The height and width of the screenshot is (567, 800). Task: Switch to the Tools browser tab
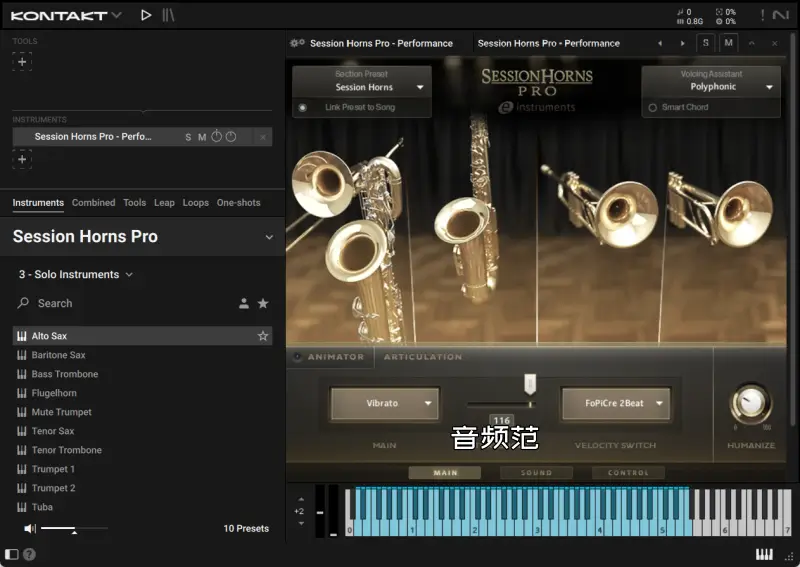point(135,203)
